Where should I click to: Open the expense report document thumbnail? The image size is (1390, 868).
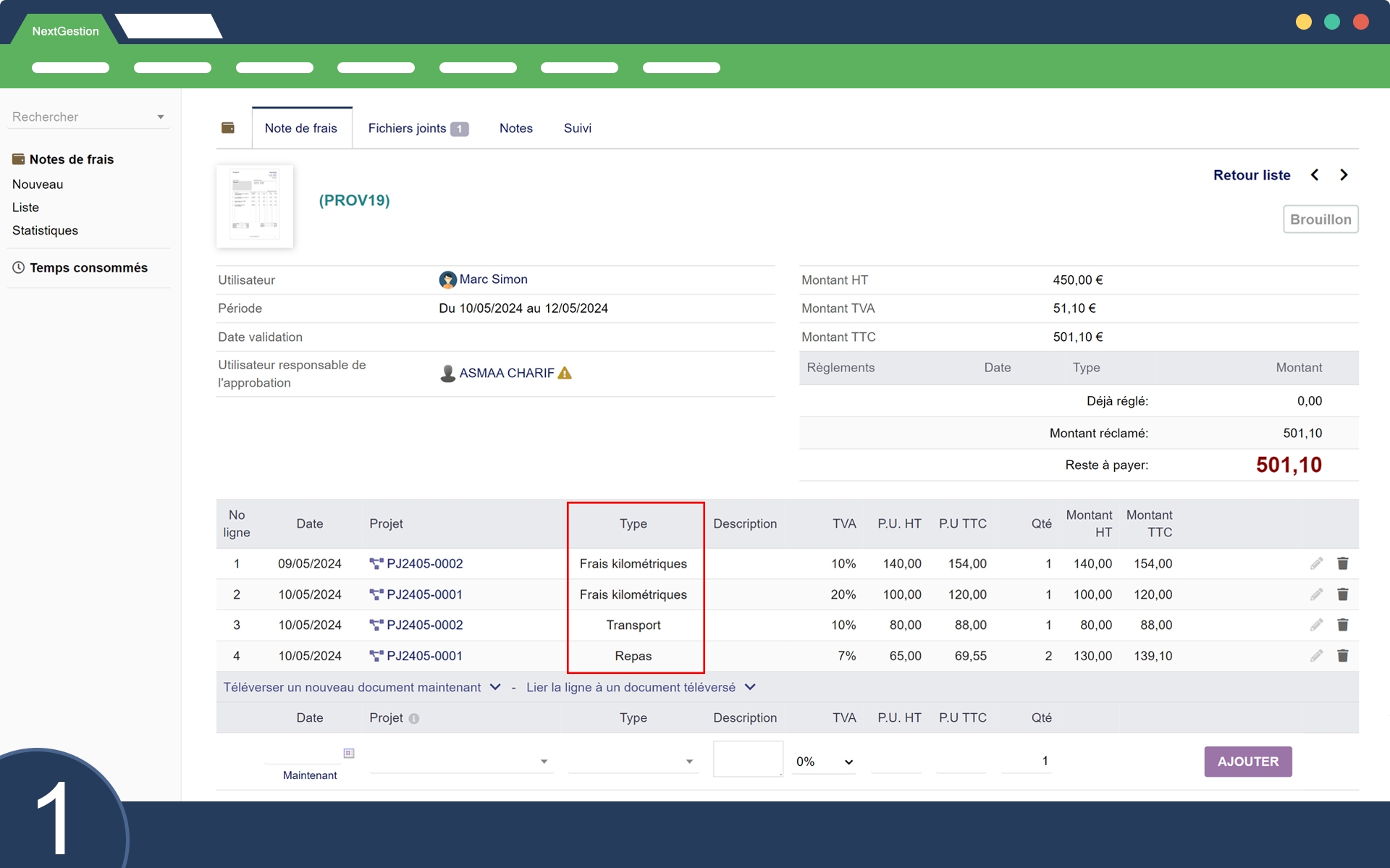point(255,206)
